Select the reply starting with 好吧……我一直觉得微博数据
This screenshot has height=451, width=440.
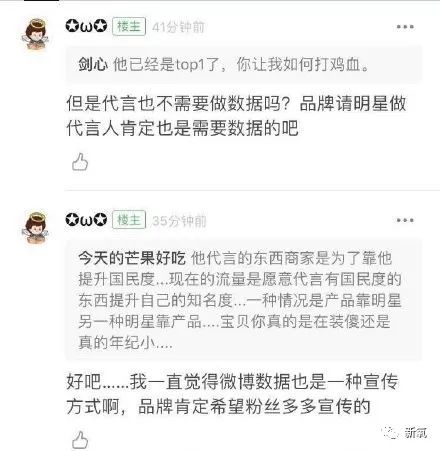coord(232,394)
